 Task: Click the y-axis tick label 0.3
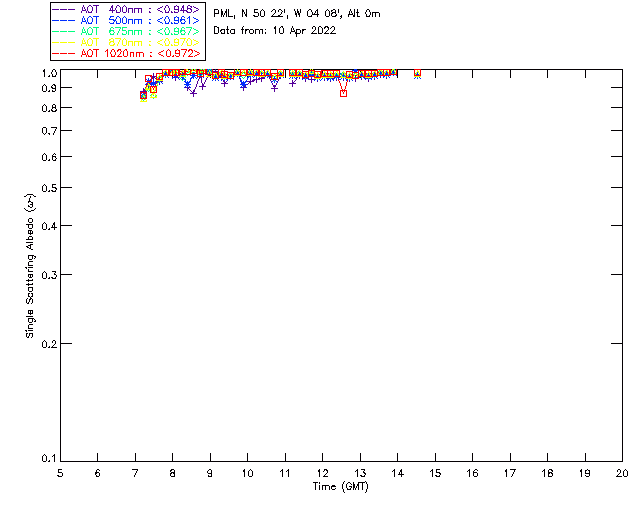49,275
